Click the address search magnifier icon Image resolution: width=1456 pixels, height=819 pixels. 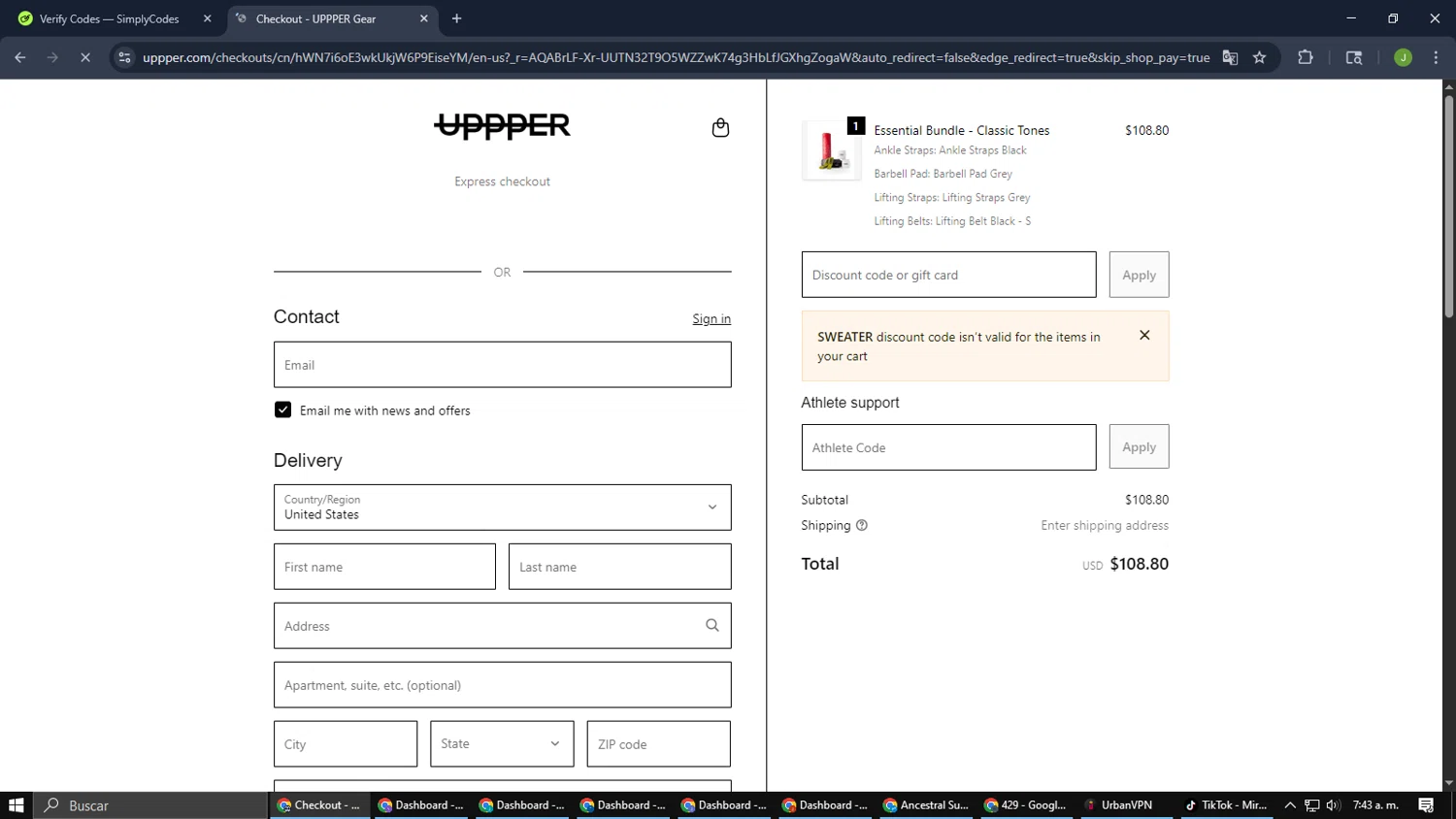[712, 626]
